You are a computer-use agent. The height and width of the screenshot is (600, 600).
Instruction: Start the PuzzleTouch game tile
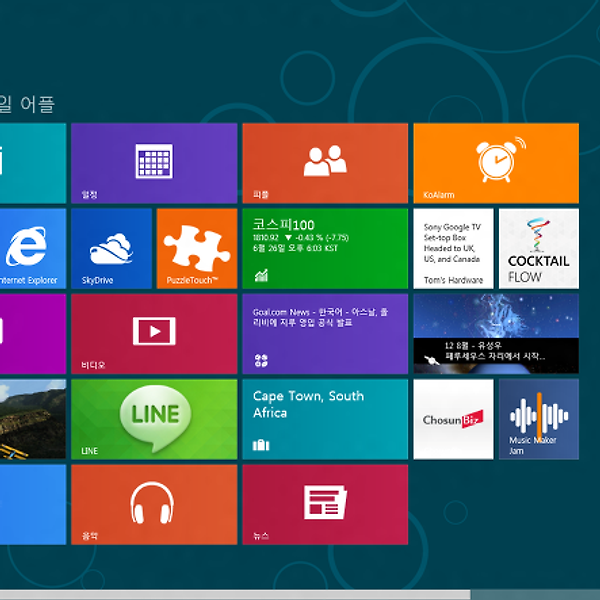pos(197,248)
